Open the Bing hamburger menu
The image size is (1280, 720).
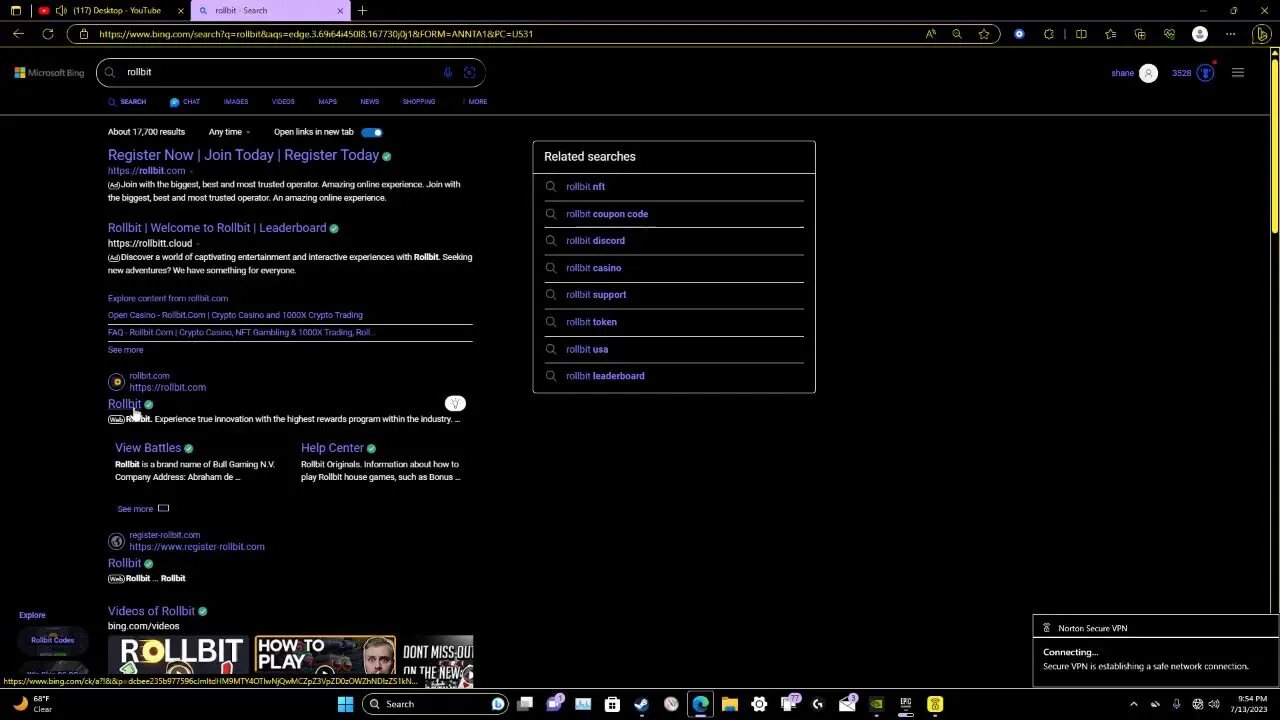pyautogui.click(x=1238, y=73)
